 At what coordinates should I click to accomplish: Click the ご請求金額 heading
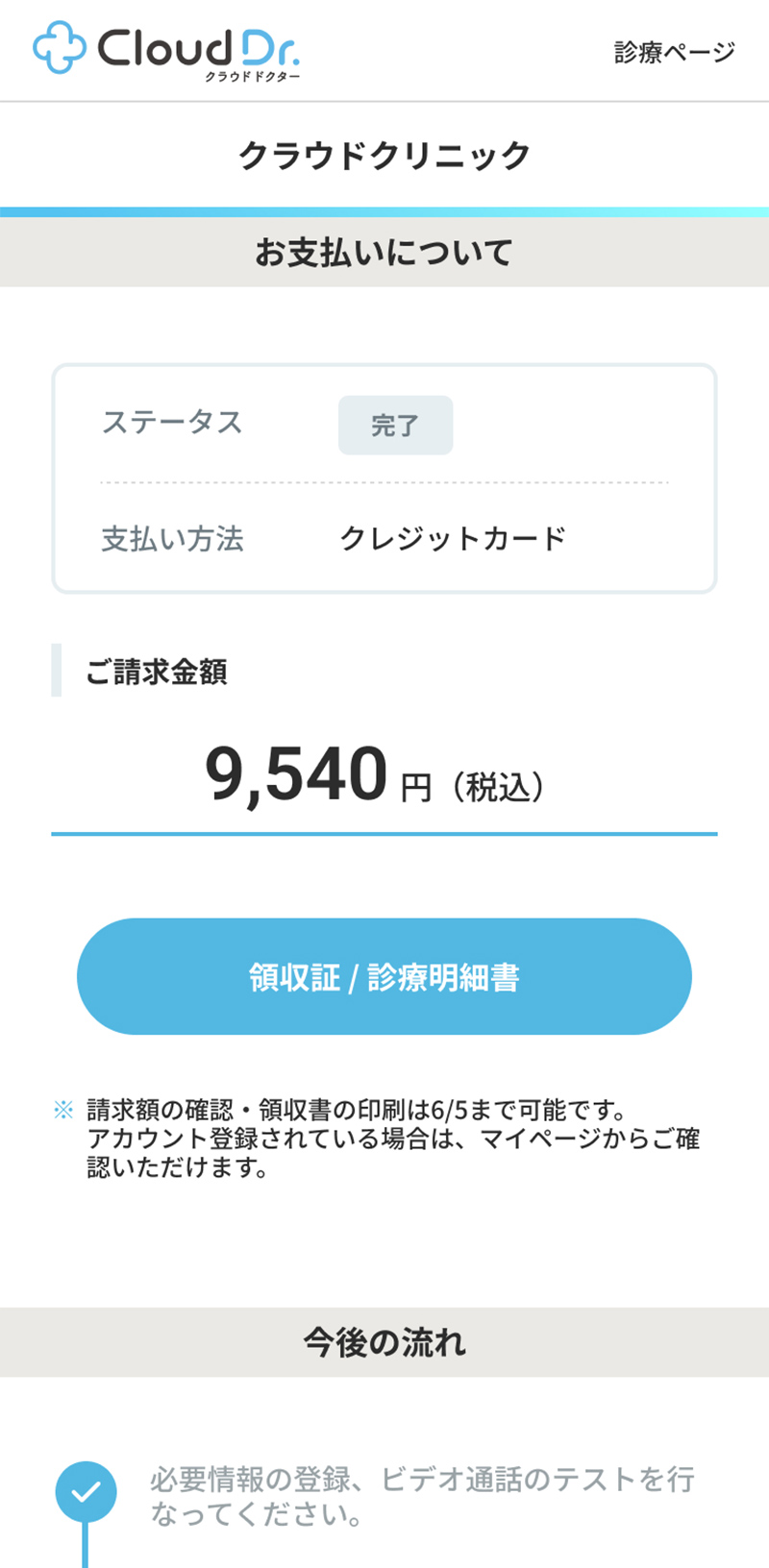pyautogui.click(x=156, y=672)
